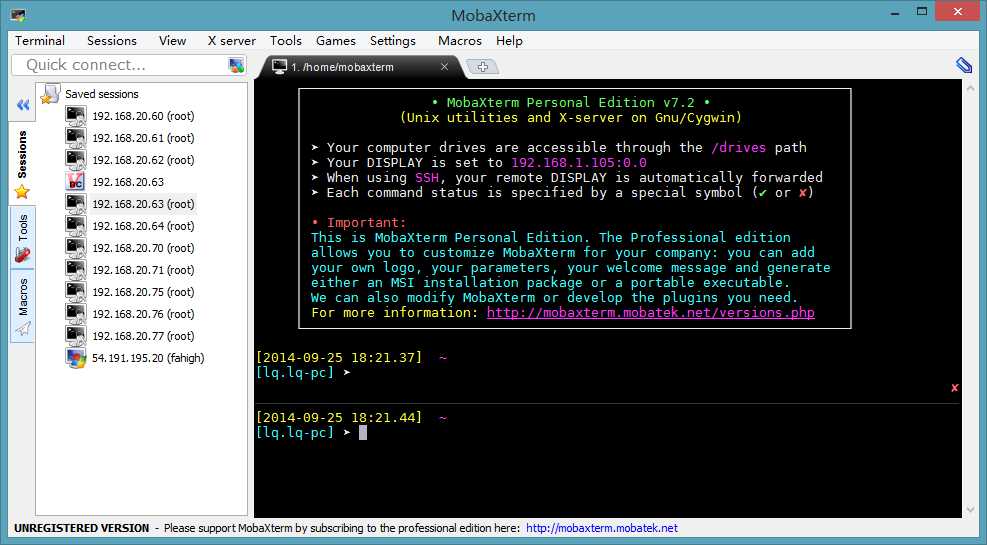Select session 192.168.20.75 (root)
The image size is (987, 545).
pyautogui.click(x=143, y=292)
